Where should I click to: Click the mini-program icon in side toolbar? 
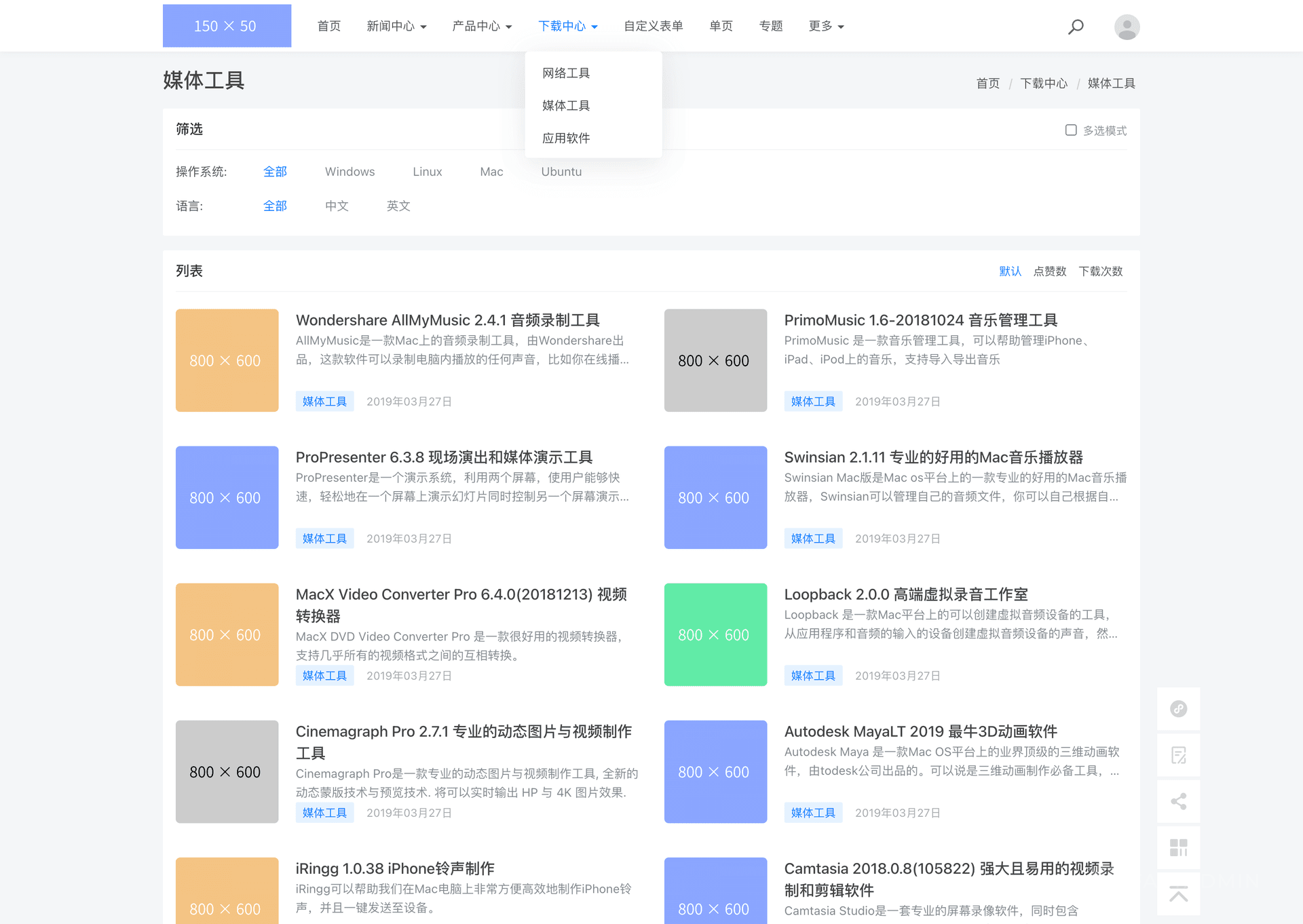point(1179,709)
